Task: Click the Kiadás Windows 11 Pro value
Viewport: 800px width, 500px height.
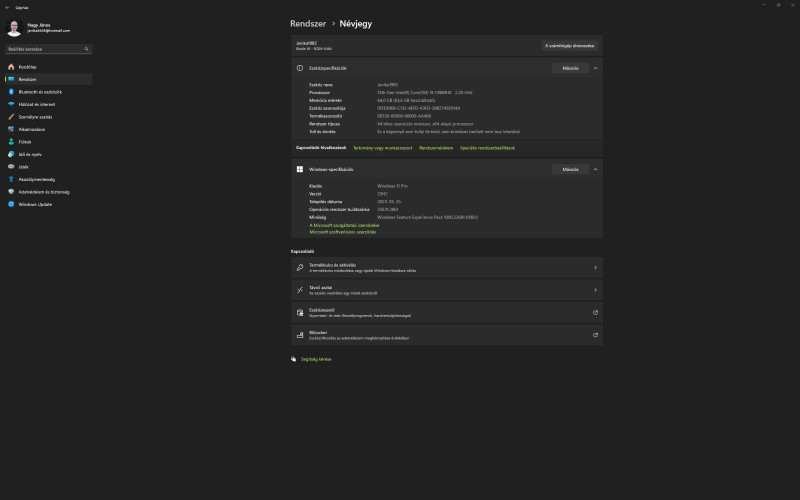Action: pos(392,186)
